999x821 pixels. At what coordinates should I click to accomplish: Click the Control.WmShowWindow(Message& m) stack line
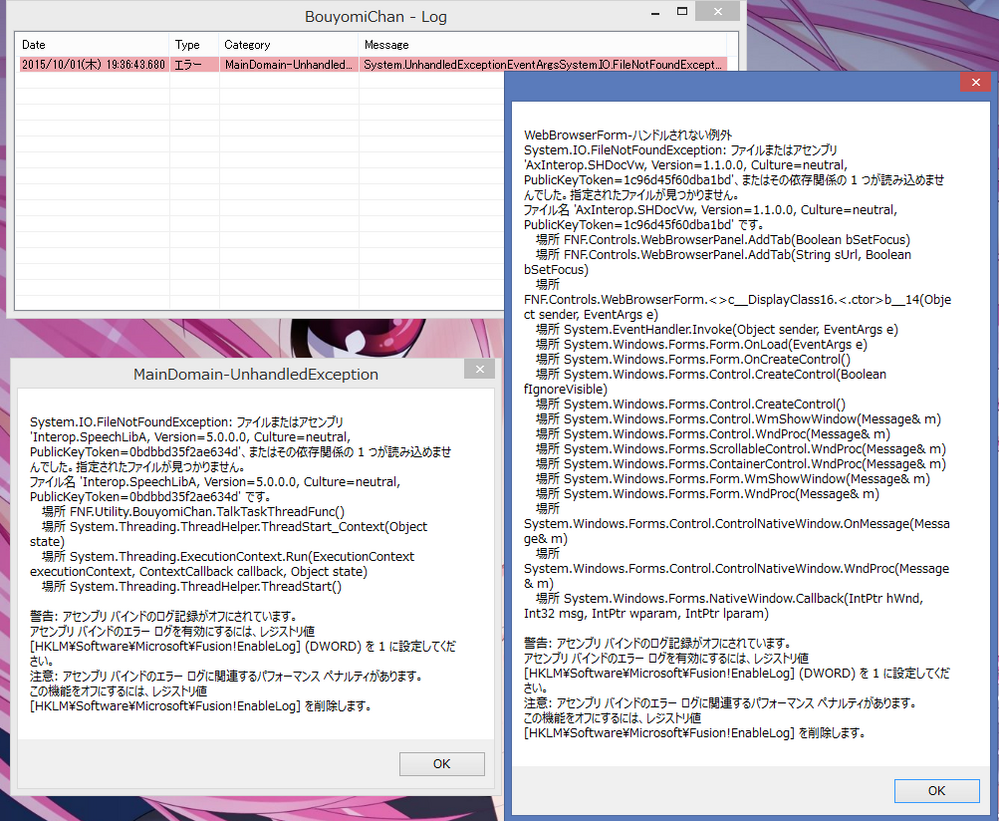click(x=738, y=418)
